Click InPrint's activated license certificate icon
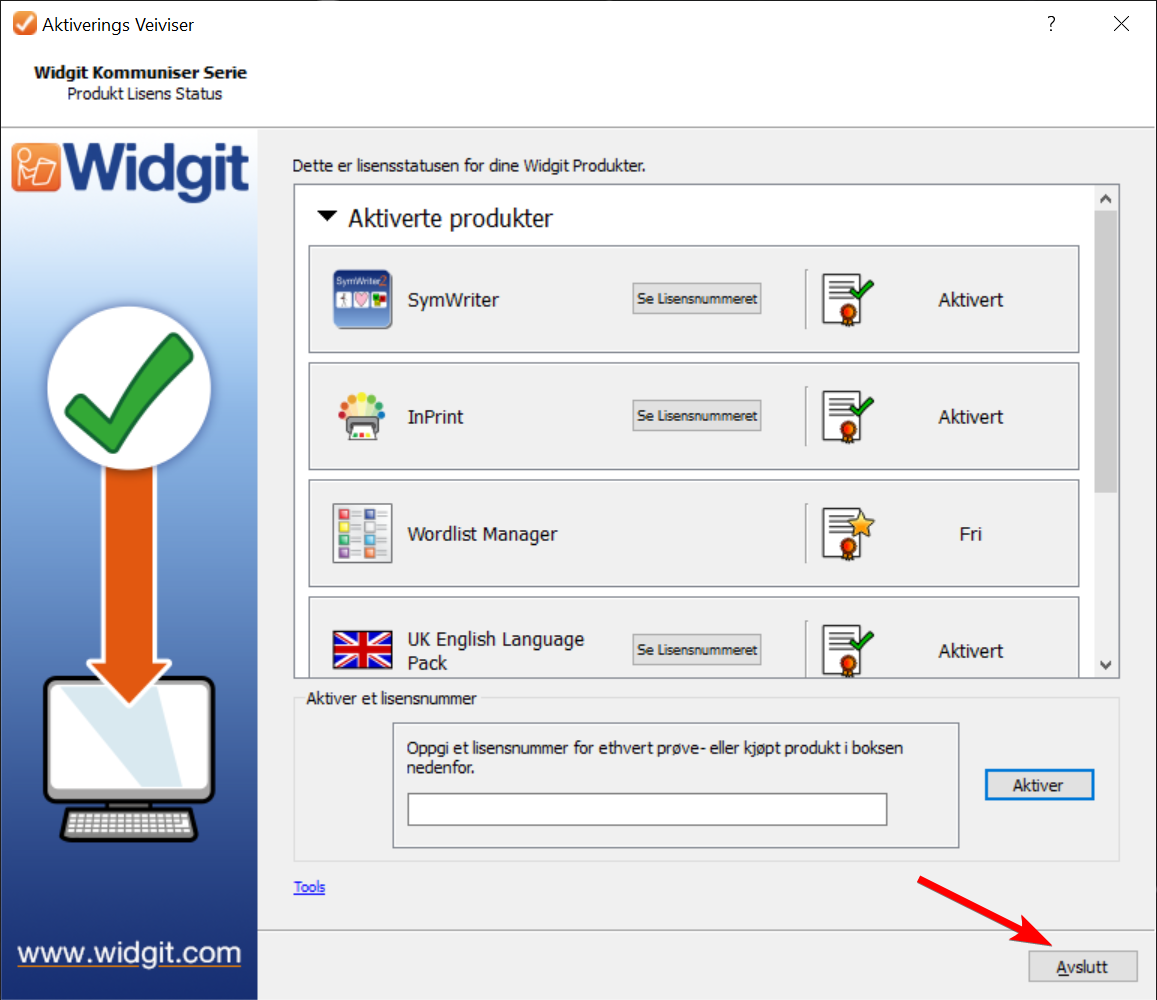This screenshot has width=1157, height=1000. pos(847,416)
